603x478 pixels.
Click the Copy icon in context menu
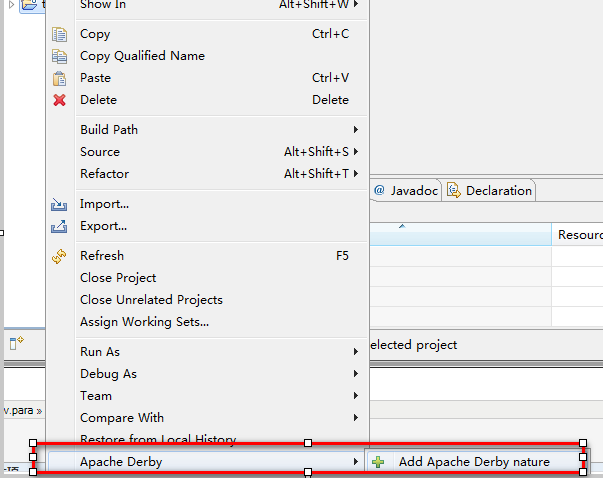[59, 34]
